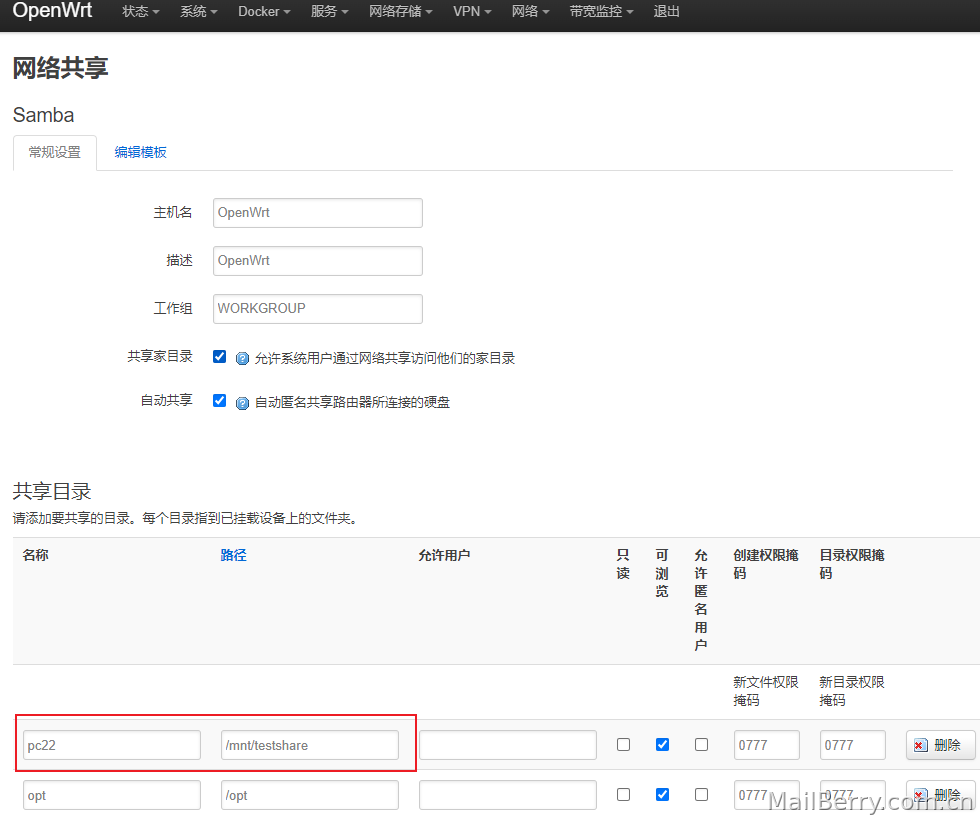Click the name field containing opt

[112, 795]
